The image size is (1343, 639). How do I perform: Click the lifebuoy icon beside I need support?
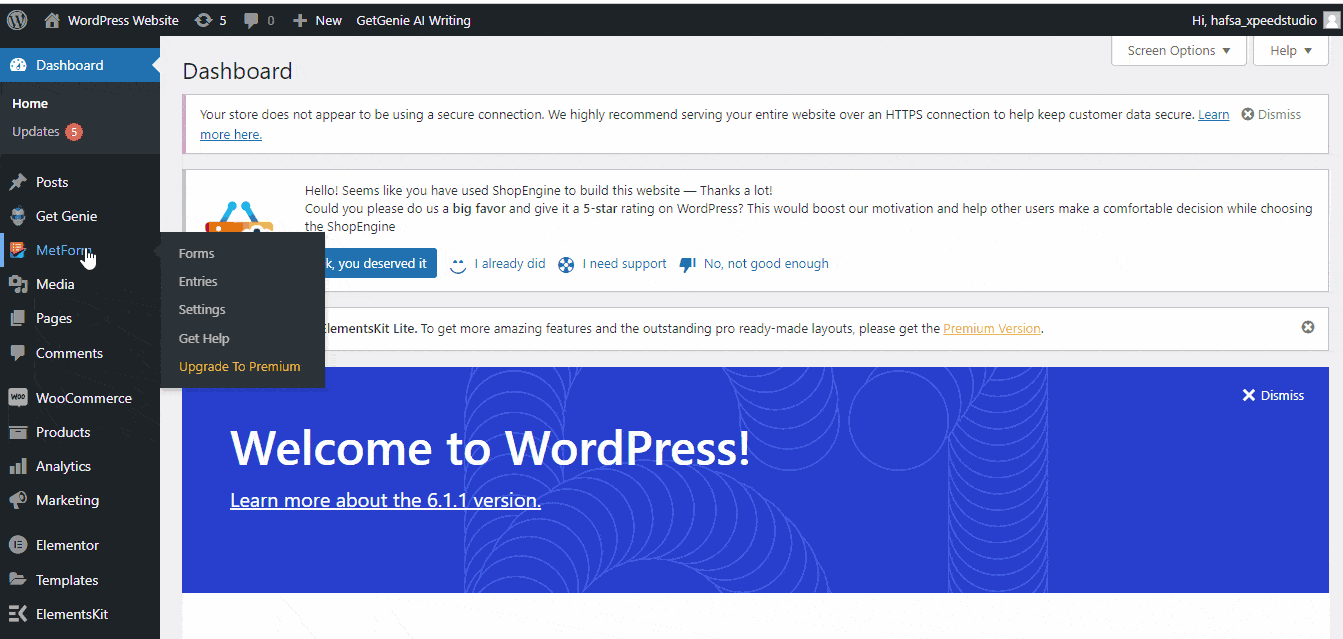pyautogui.click(x=566, y=265)
